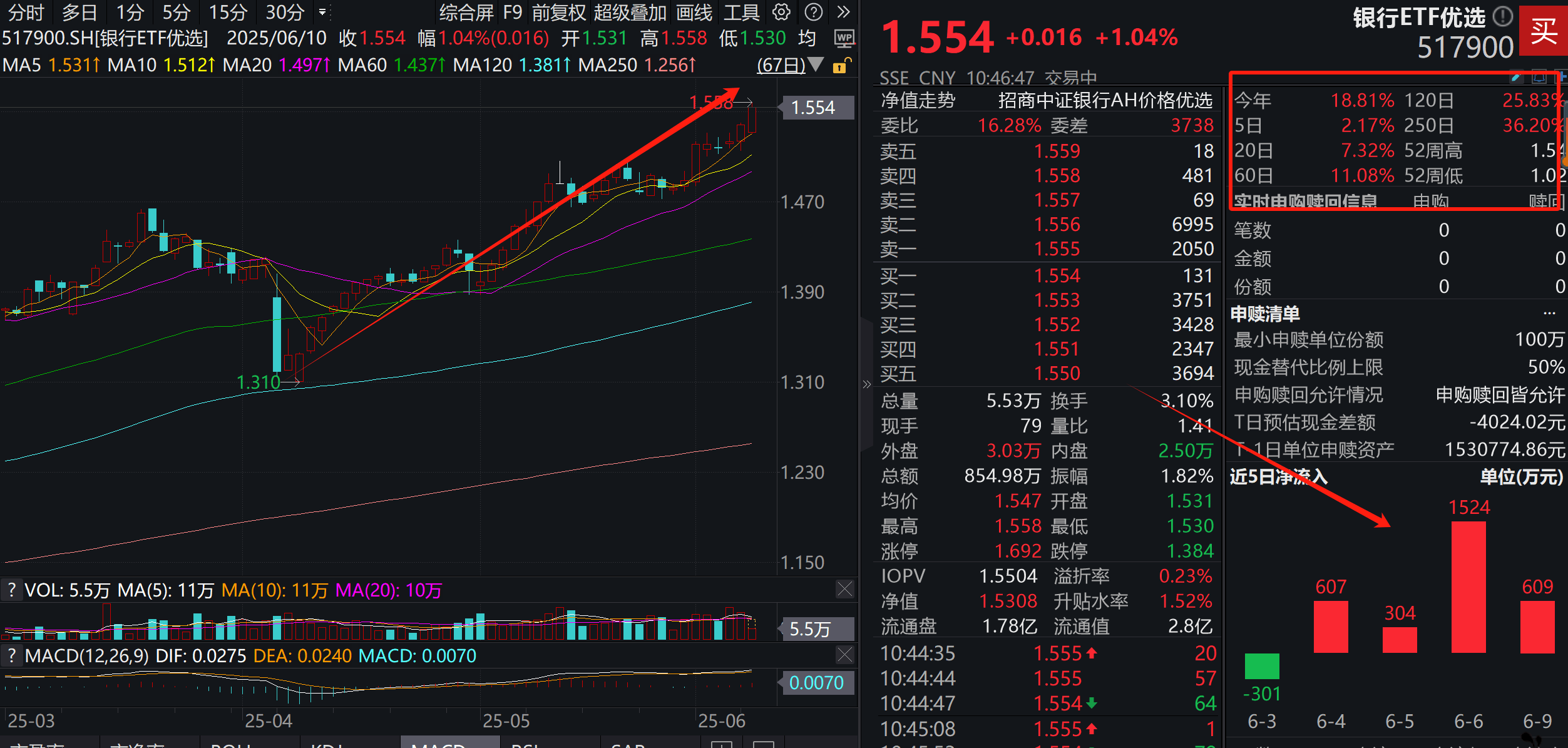Open VOL indicator help question mark
Screen dimensions: 1568x748
tap(11, 590)
